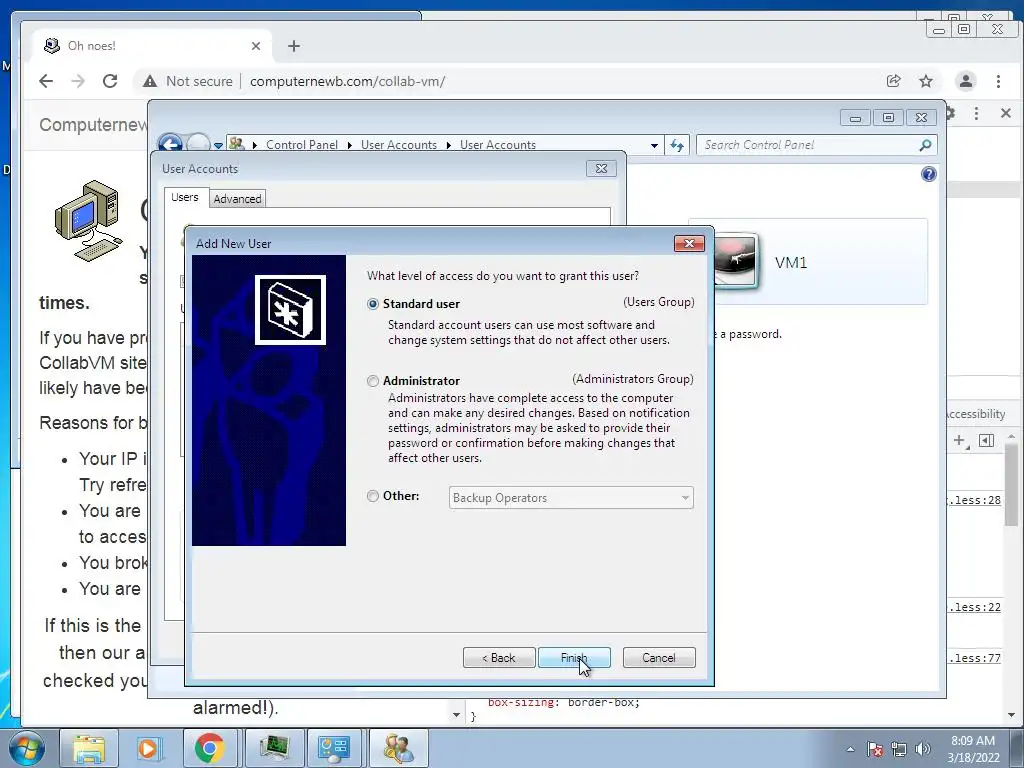Close the DevTools panel
Screen dimensions: 1024x768
(x=1006, y=113)
